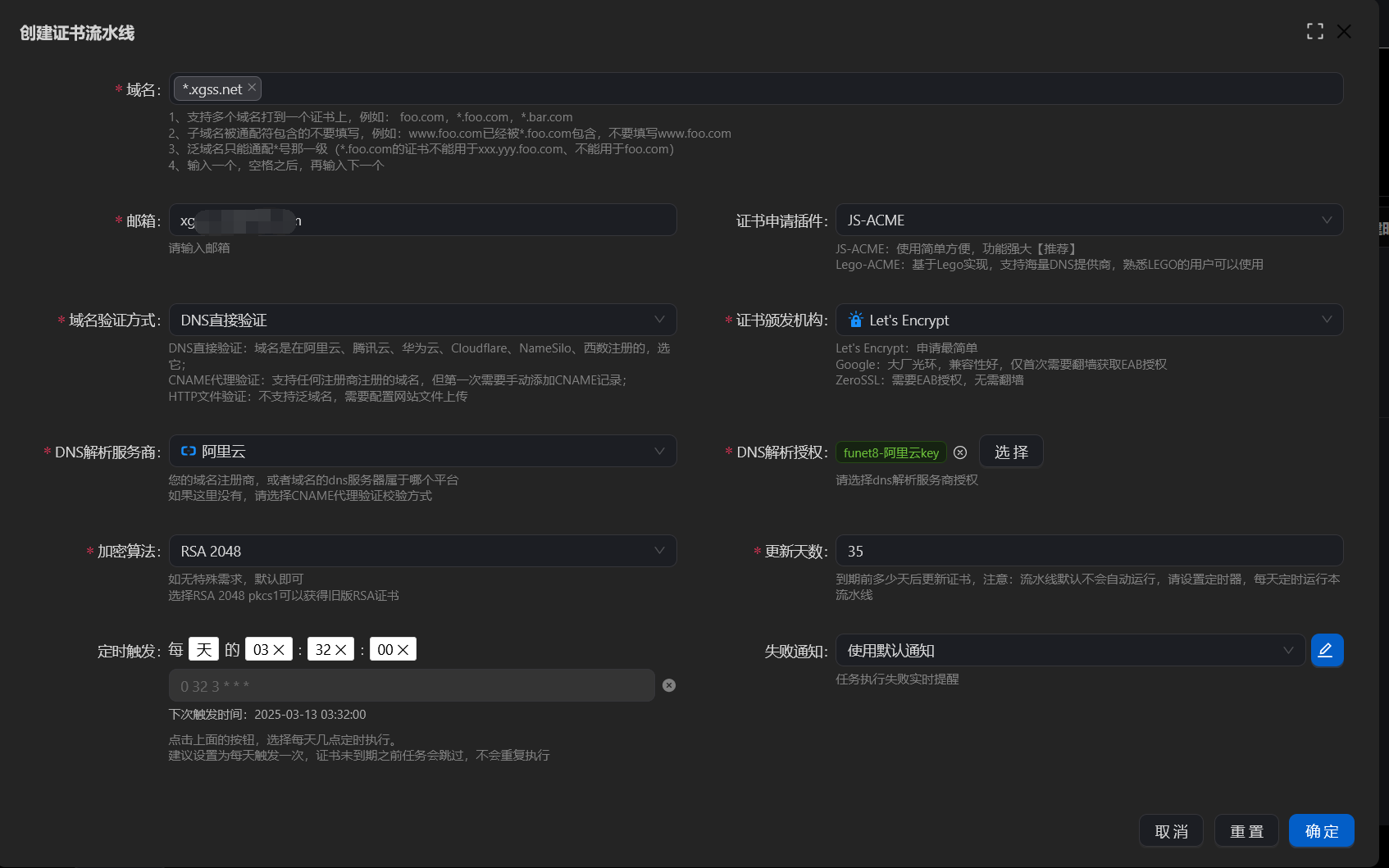Remove the 32 minute value
This screenshot has height=868, width=1389.
(x=341, y=650)
